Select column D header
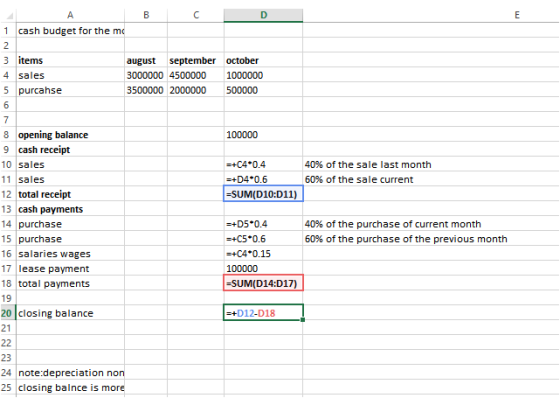The width and height of the screenshot is (560, 398). click(264, 15)
